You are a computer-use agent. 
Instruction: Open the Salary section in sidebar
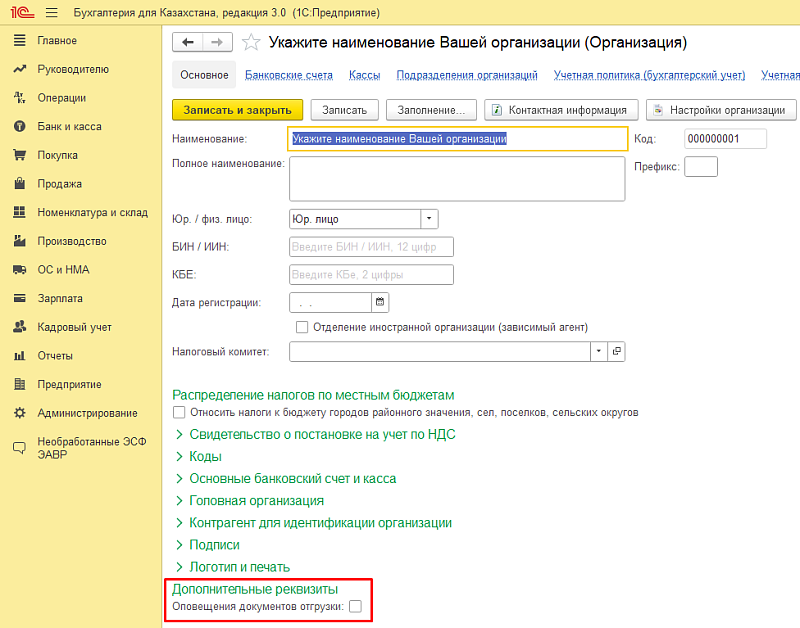click(x=60, y=298)
